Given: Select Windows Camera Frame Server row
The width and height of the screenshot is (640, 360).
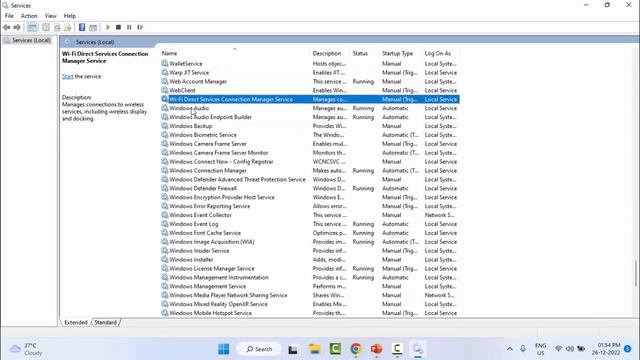Looking at the screenshot, I should point(310,144).
